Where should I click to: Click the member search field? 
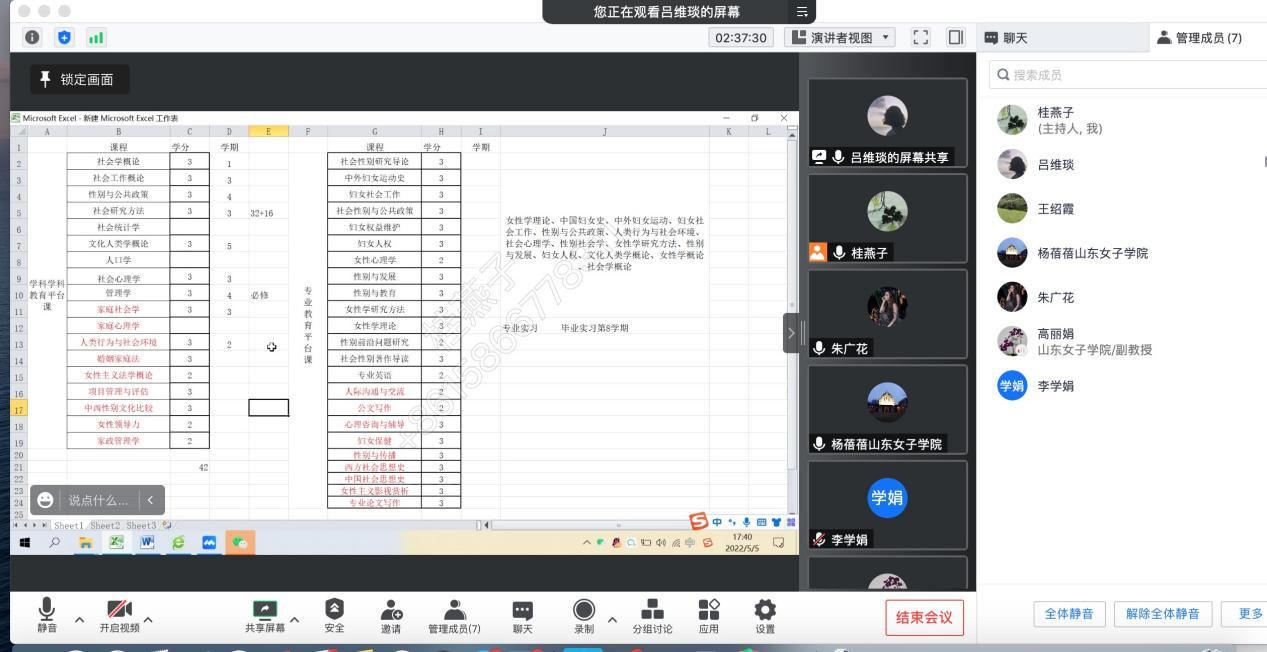pos(1120,75)
